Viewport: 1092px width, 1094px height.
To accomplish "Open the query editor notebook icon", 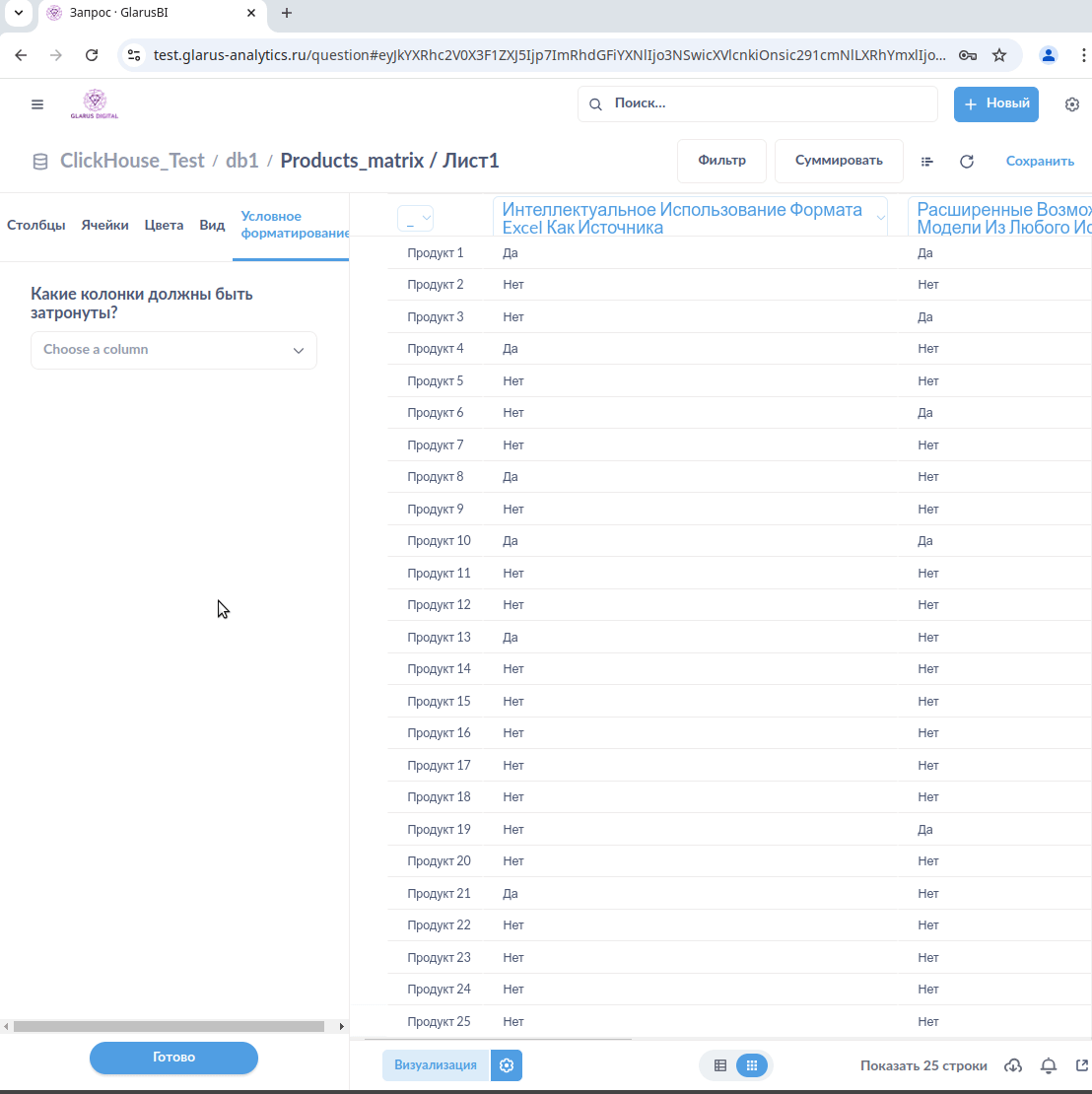I will point(927,162).
